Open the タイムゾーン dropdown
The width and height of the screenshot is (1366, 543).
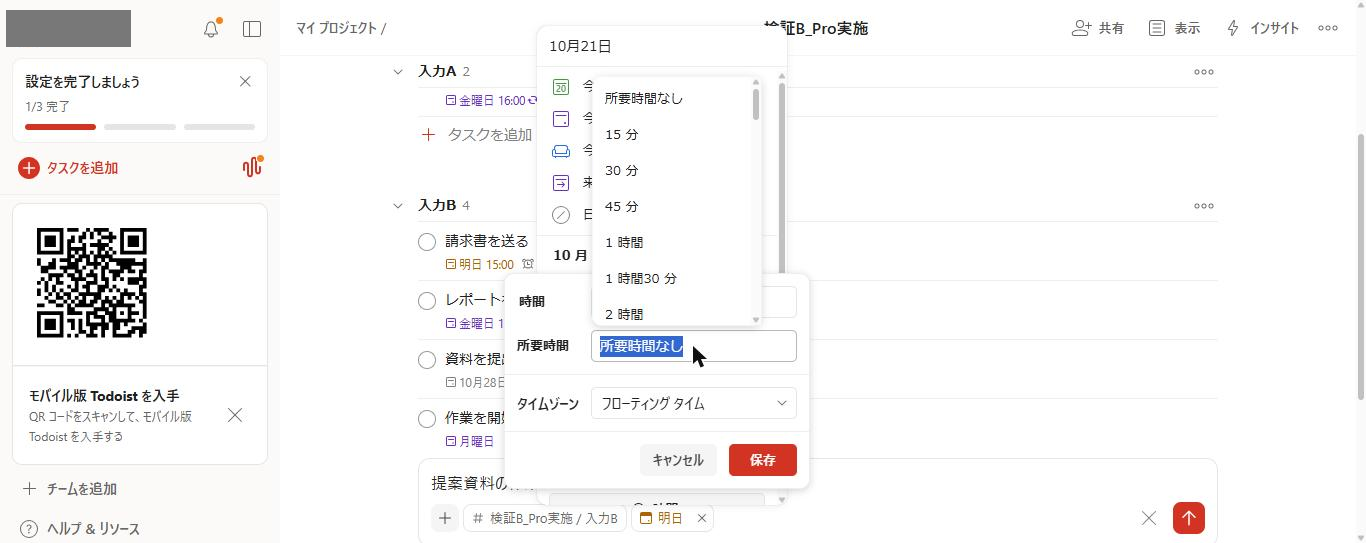click(694, 404)
